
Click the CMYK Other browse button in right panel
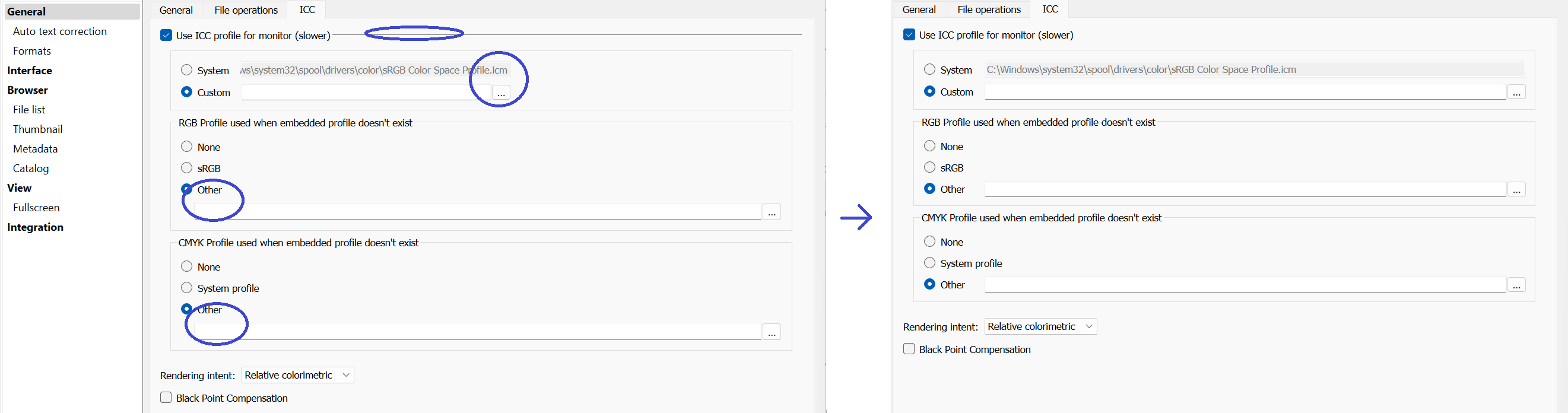[1516, 285]
